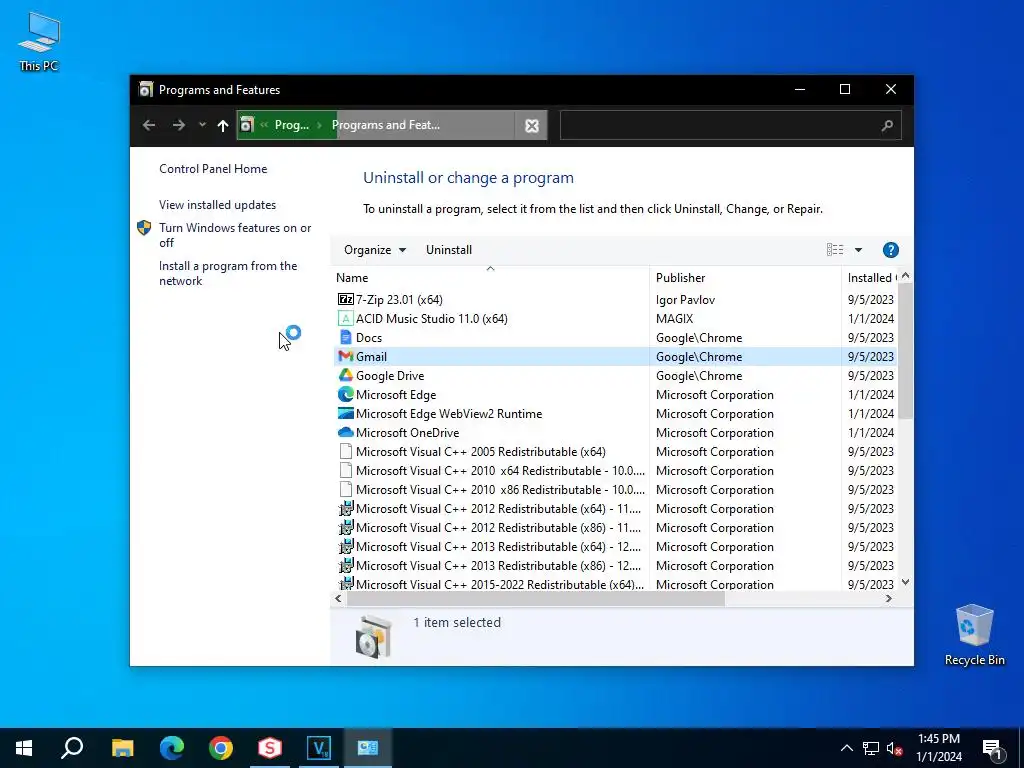Launch Google Chrome from taskbar

221,748
